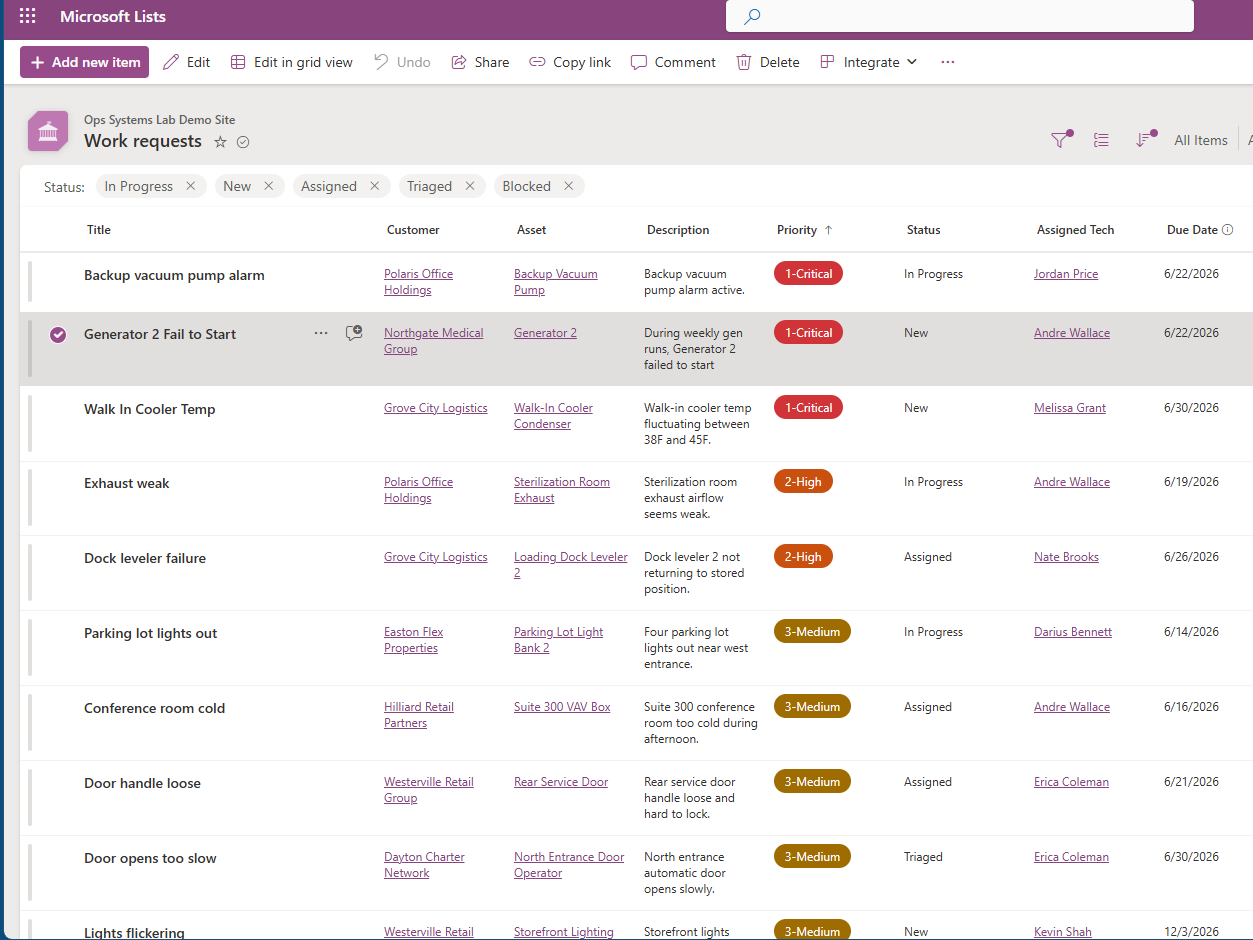The image size is (1253, 940).
Task: Click Edit in the toolbar
Action: click(x=186, y=62)
